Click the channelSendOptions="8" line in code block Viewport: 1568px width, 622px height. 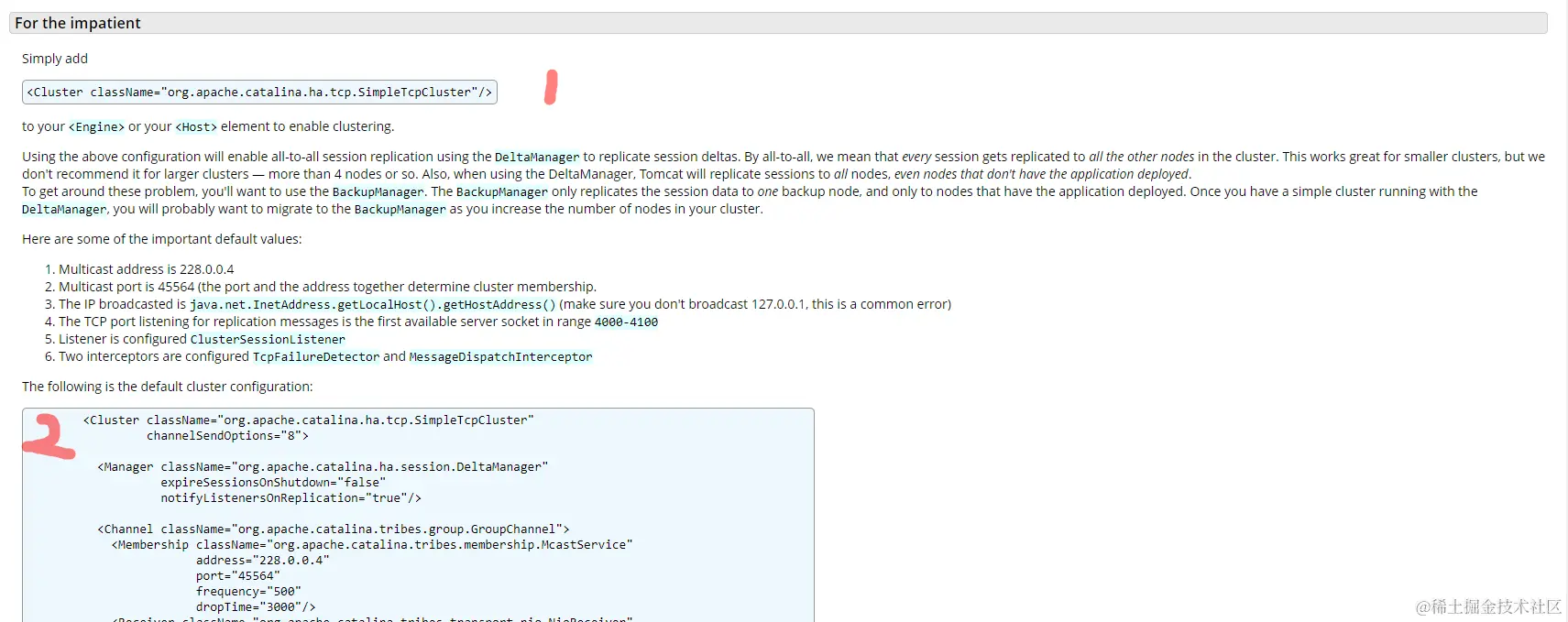(227, 436)
